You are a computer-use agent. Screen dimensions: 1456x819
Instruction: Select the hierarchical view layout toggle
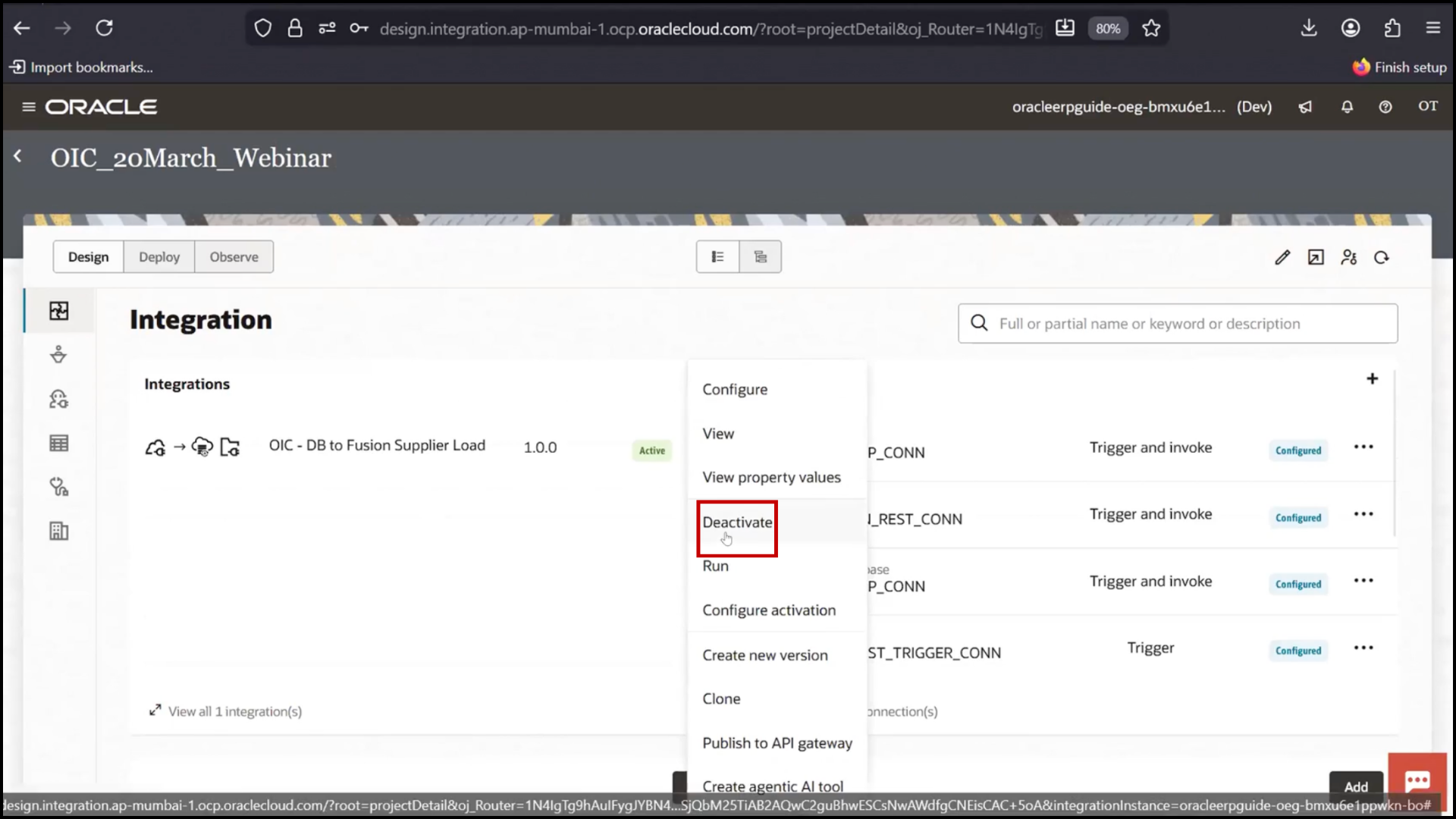[760, 257]
